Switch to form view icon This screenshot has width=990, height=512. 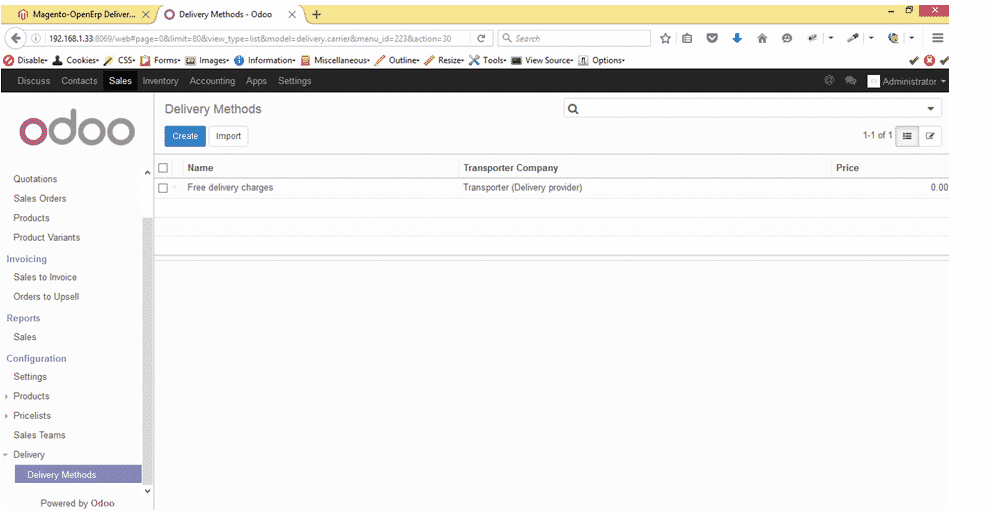[x=930, y=136]
